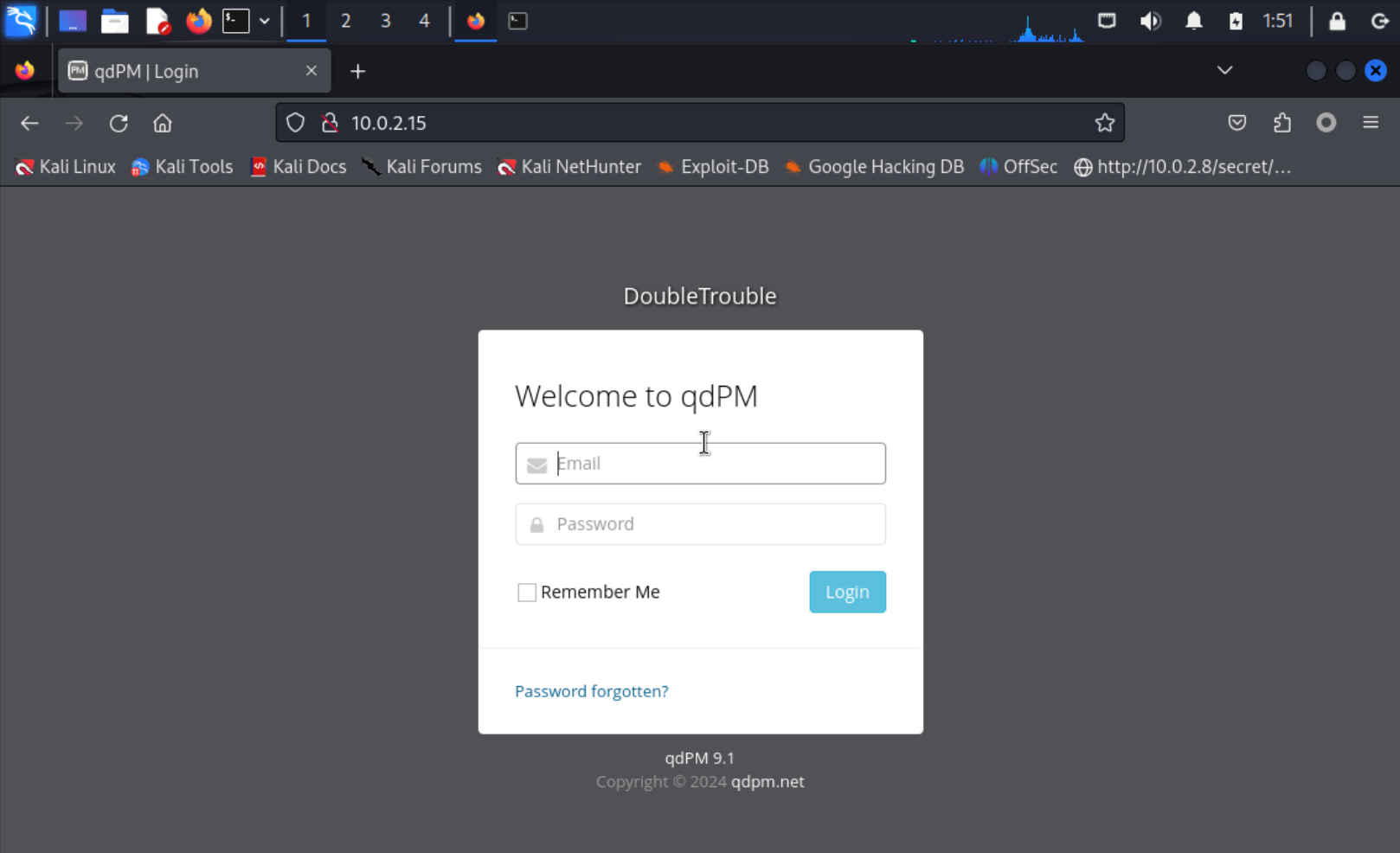Click the 1:51 clock in the panel
The image size is (1400, 853).
pos(1277,21)
